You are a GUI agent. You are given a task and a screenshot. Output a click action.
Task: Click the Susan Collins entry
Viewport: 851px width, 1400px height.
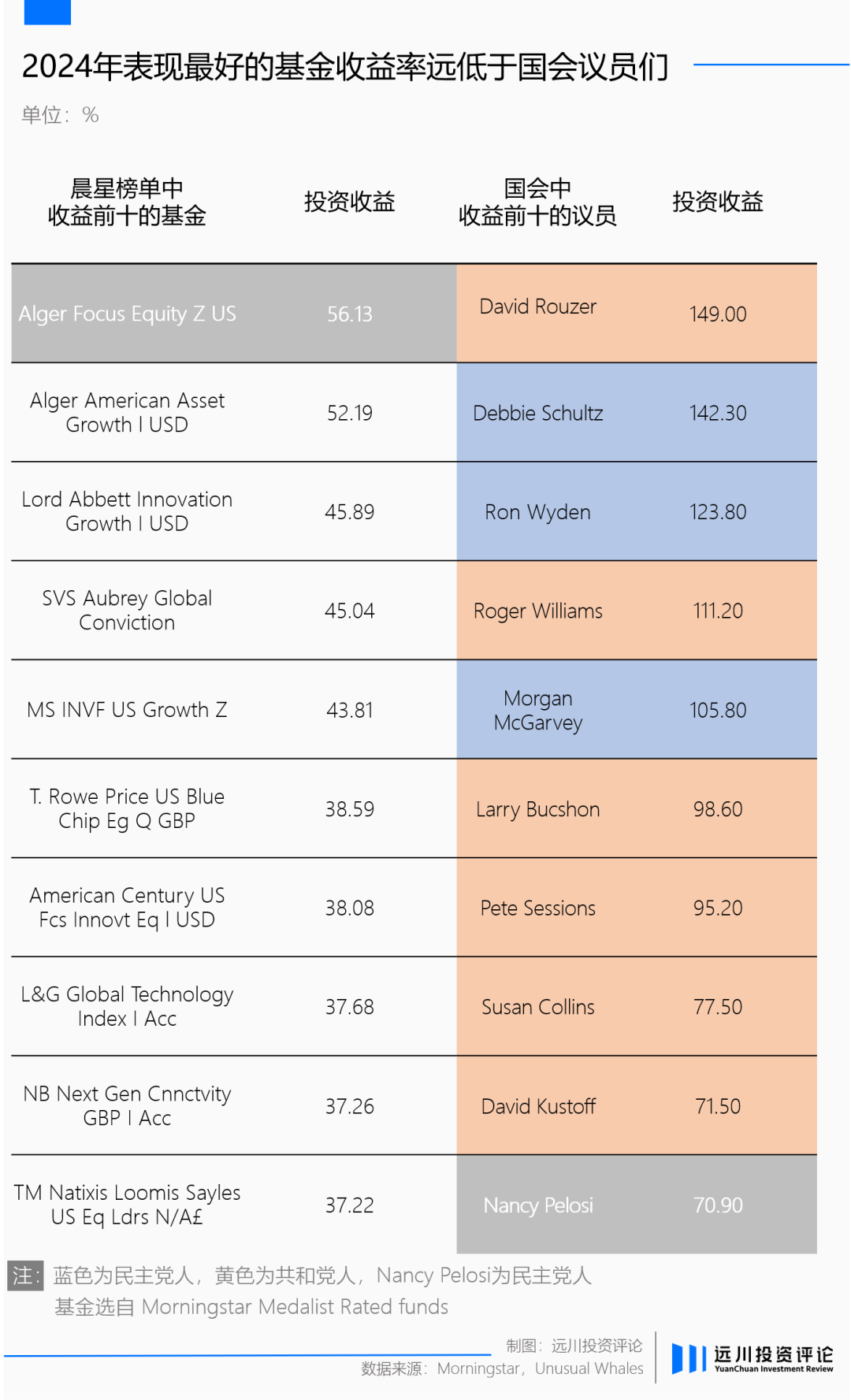(x=538, y=1007)
